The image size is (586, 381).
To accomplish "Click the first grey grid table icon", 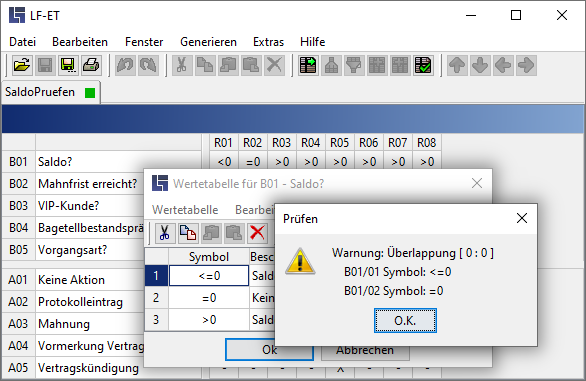I will 377,65.
